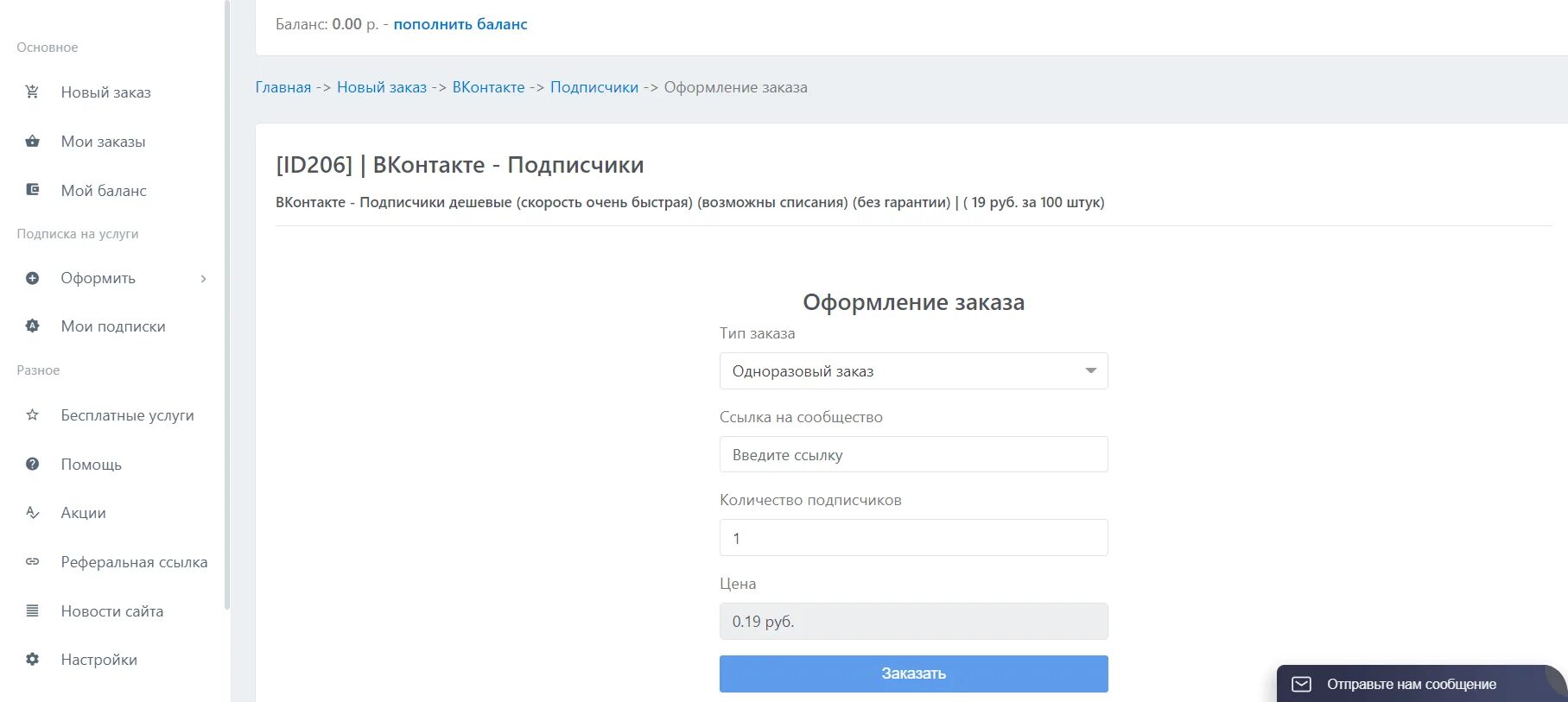Select Бесплатные услуги menu item
This screenshot has width=1568, height=702.
127,415
